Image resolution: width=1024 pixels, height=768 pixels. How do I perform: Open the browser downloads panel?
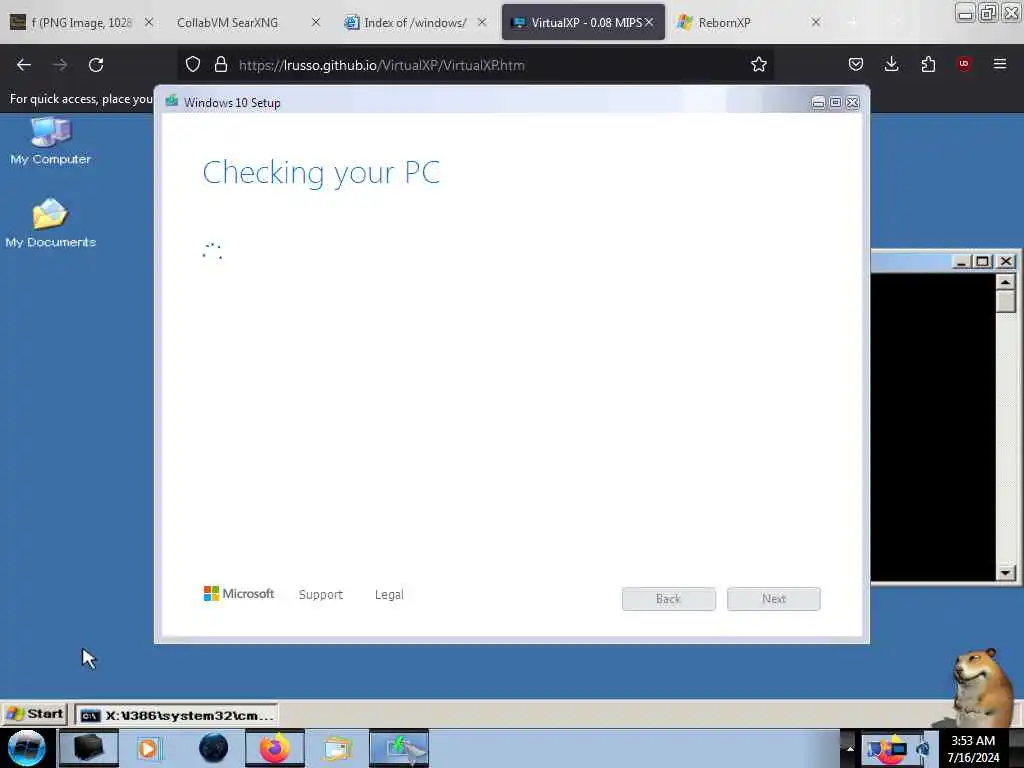pos(891,64)
